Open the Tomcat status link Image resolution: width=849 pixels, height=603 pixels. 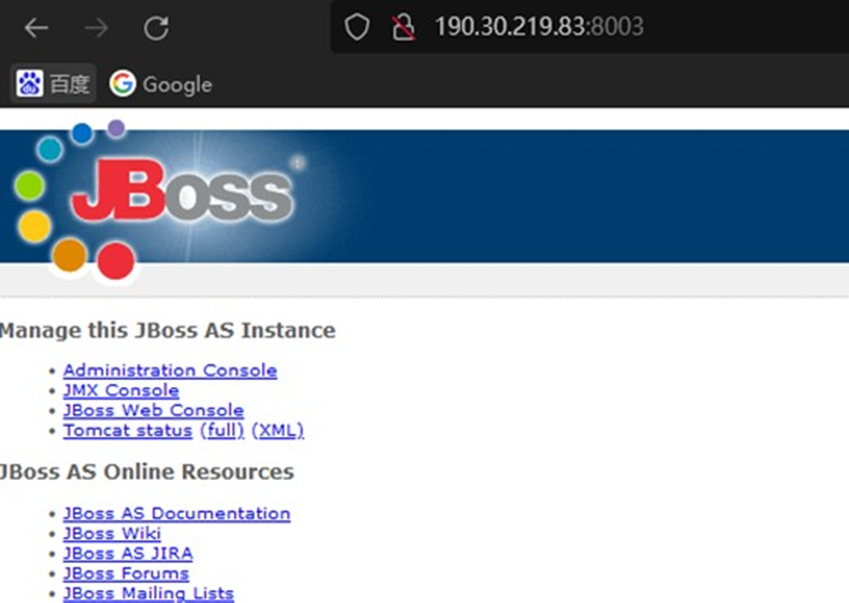(128, 430)
